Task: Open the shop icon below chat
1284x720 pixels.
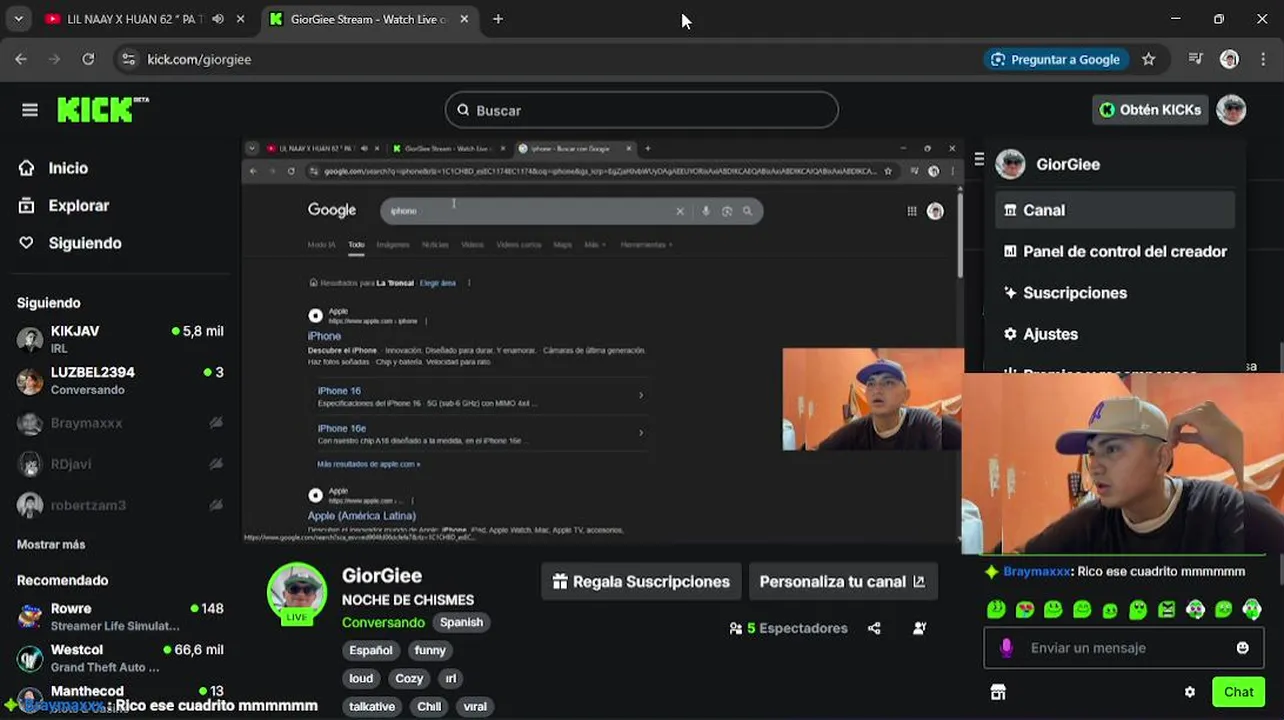Action: pyautogui.click(x=997, y=692)
